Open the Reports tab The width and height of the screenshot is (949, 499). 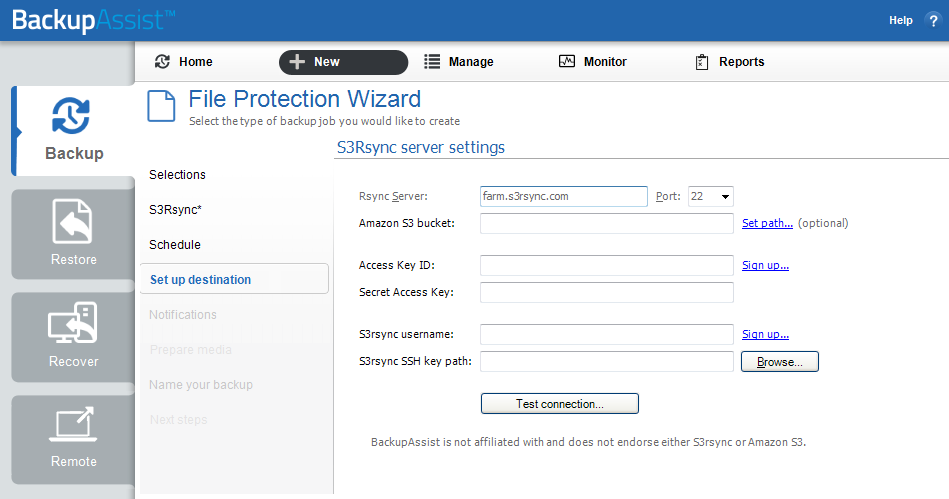[x=730, y=62]
